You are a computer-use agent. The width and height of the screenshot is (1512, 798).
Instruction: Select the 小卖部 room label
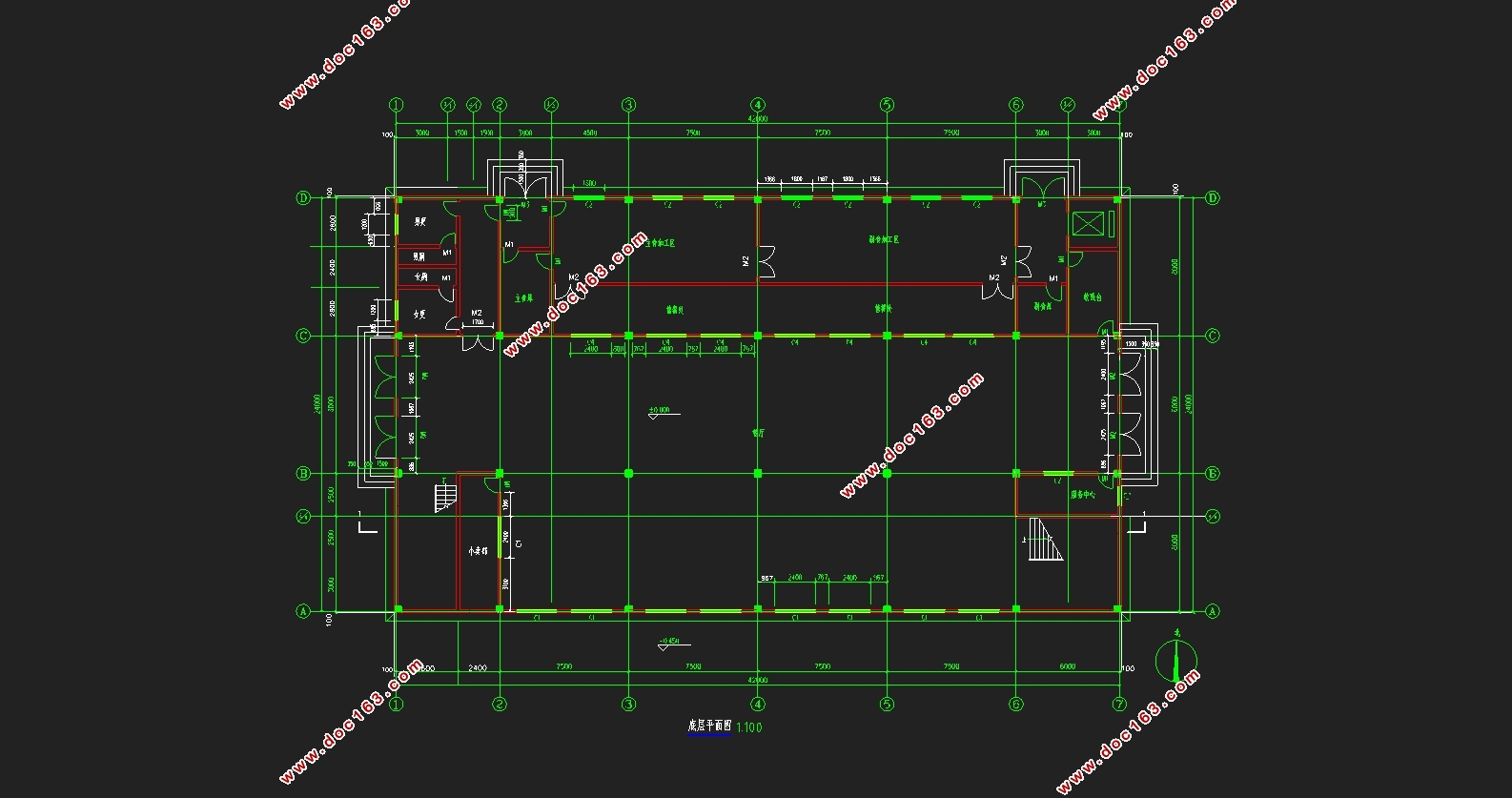[x=478, y=551]
